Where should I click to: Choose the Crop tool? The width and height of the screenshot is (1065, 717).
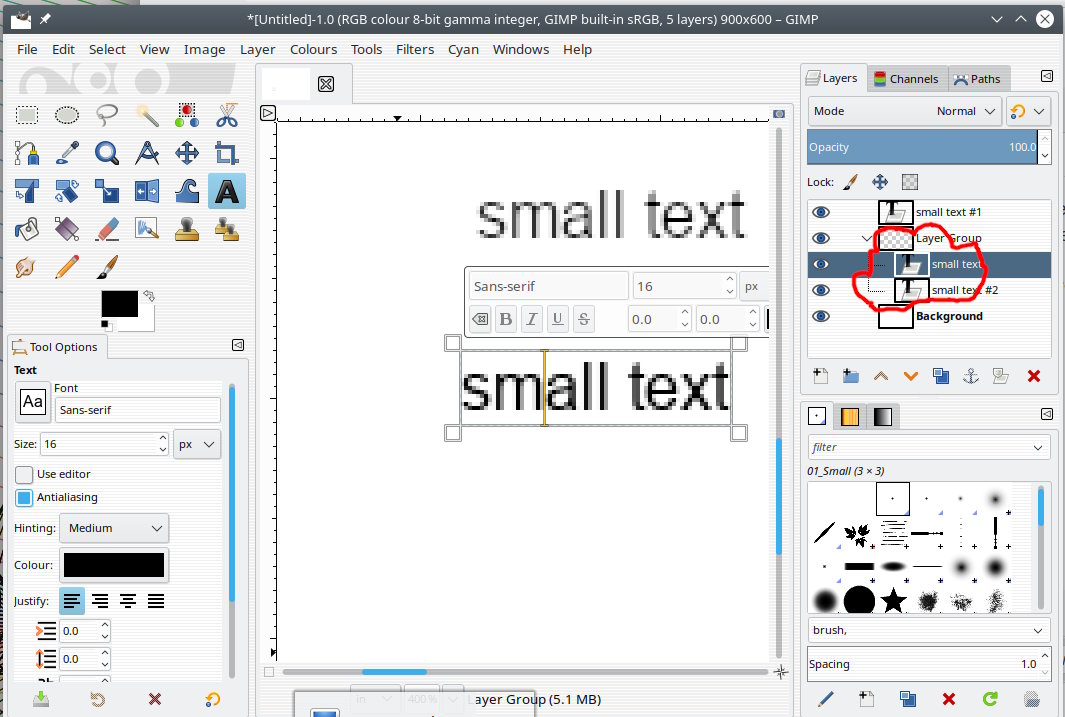227,153
